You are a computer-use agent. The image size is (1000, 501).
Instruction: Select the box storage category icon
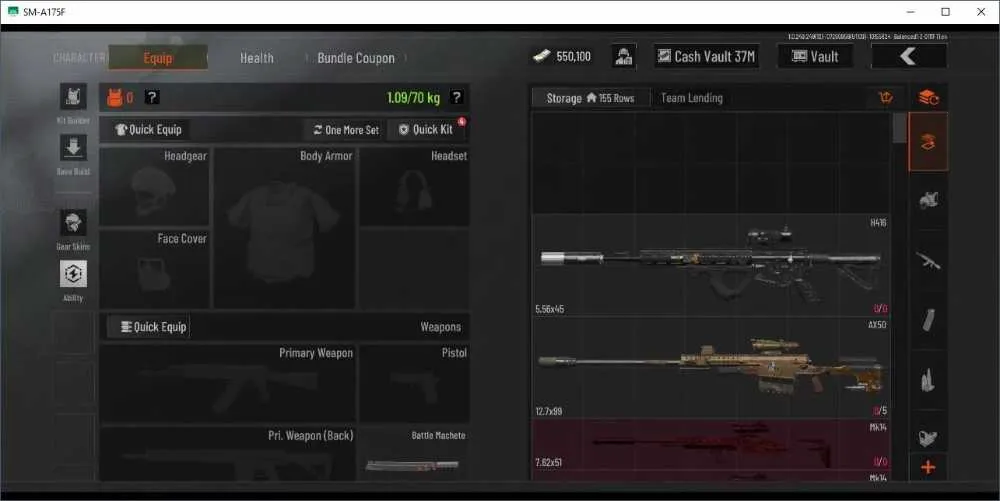[929, 437]
